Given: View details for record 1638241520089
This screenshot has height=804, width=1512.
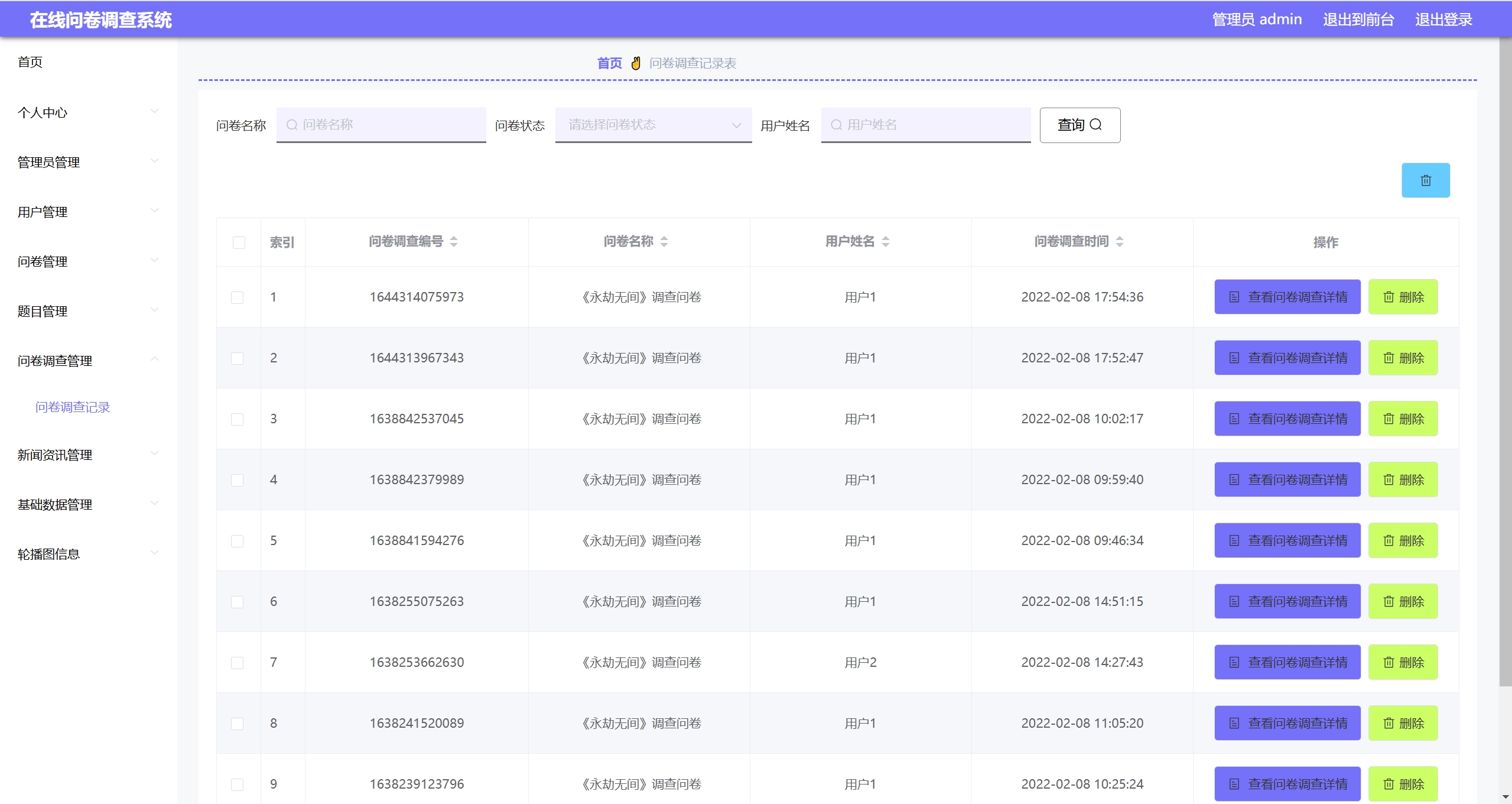Looking at the screenshot, I should click(x=1287, y=723).
